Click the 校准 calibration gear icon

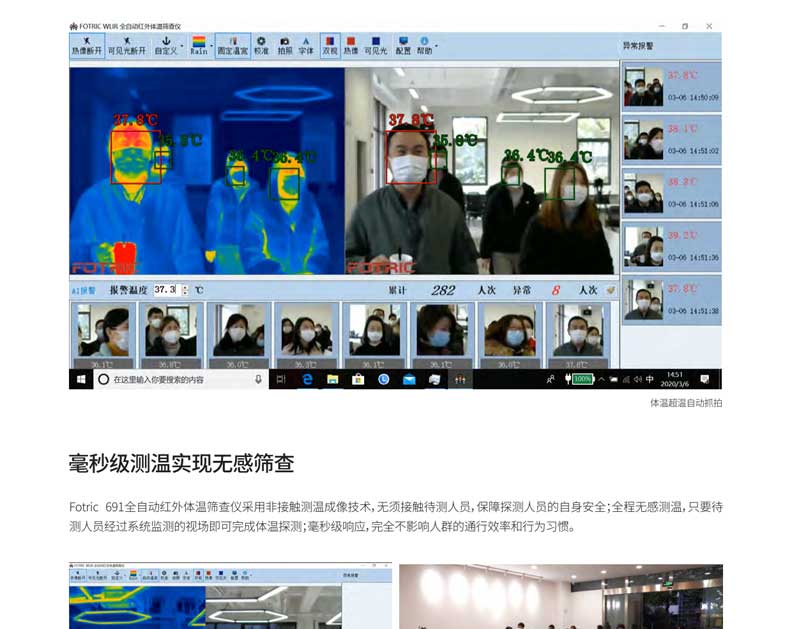tap(261, 44)
